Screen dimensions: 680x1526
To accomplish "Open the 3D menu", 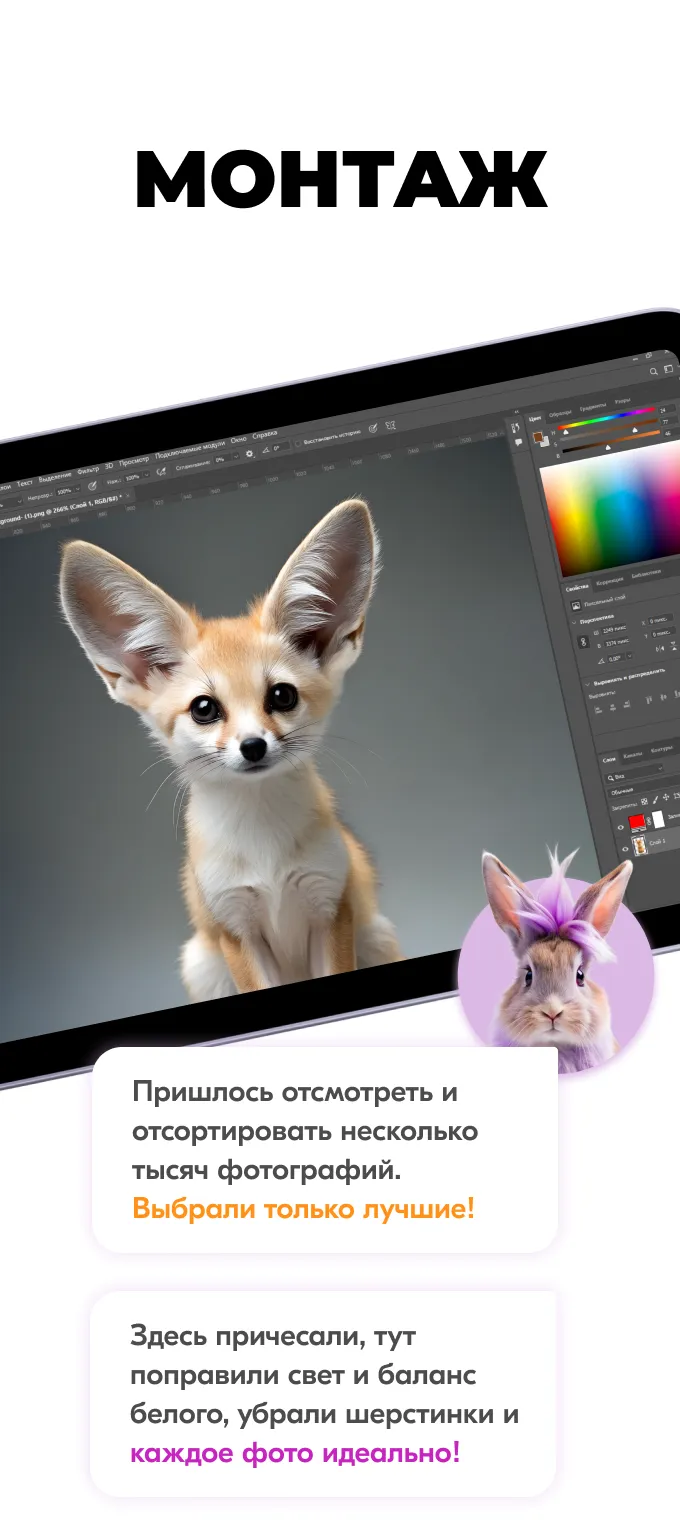I will tap(109, 467).
